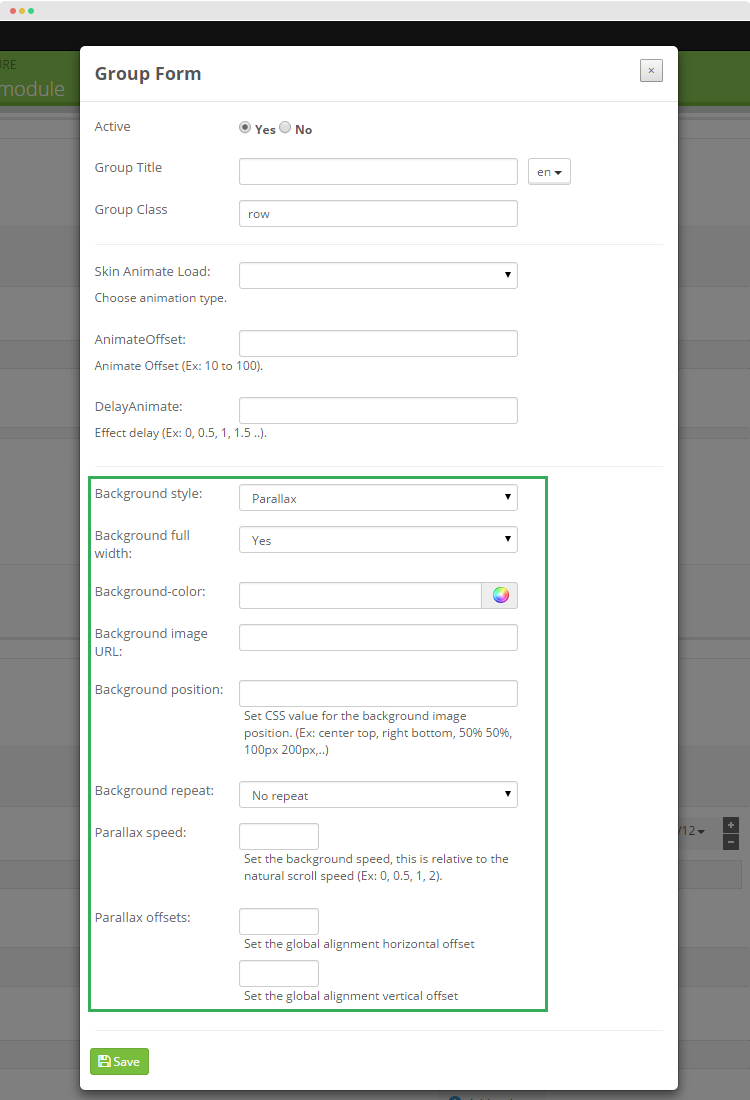Click the 'Background style:' label
Screen dimensions: 750x1100
(148, 494)
